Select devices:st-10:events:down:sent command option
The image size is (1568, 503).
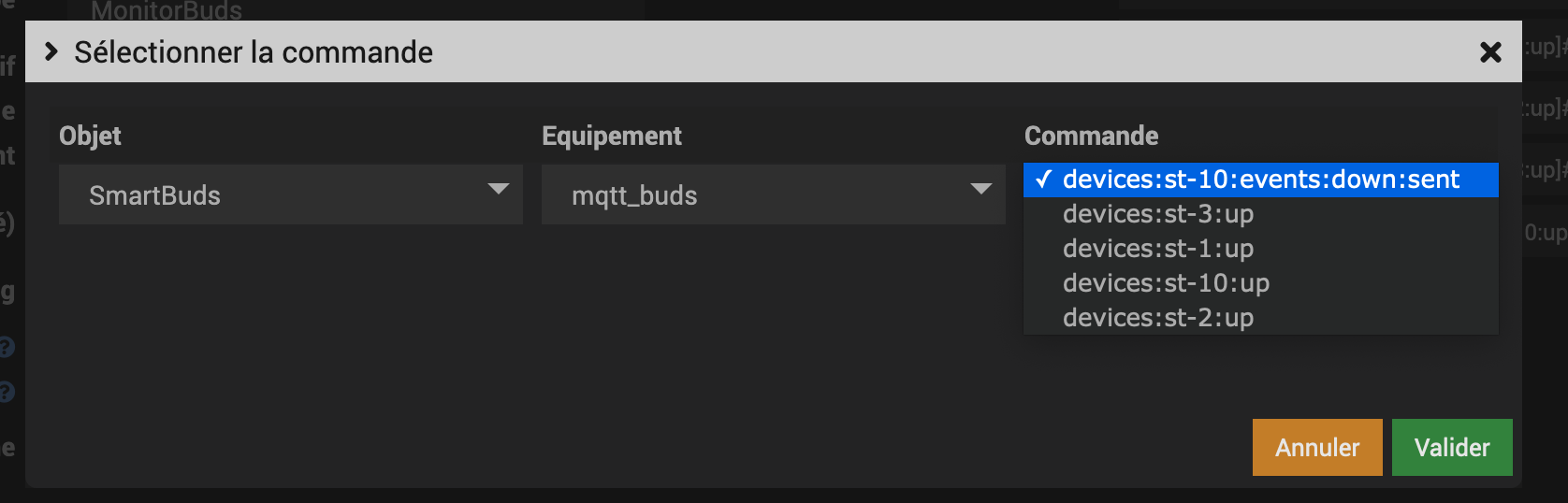click(x=1260, y=180)
